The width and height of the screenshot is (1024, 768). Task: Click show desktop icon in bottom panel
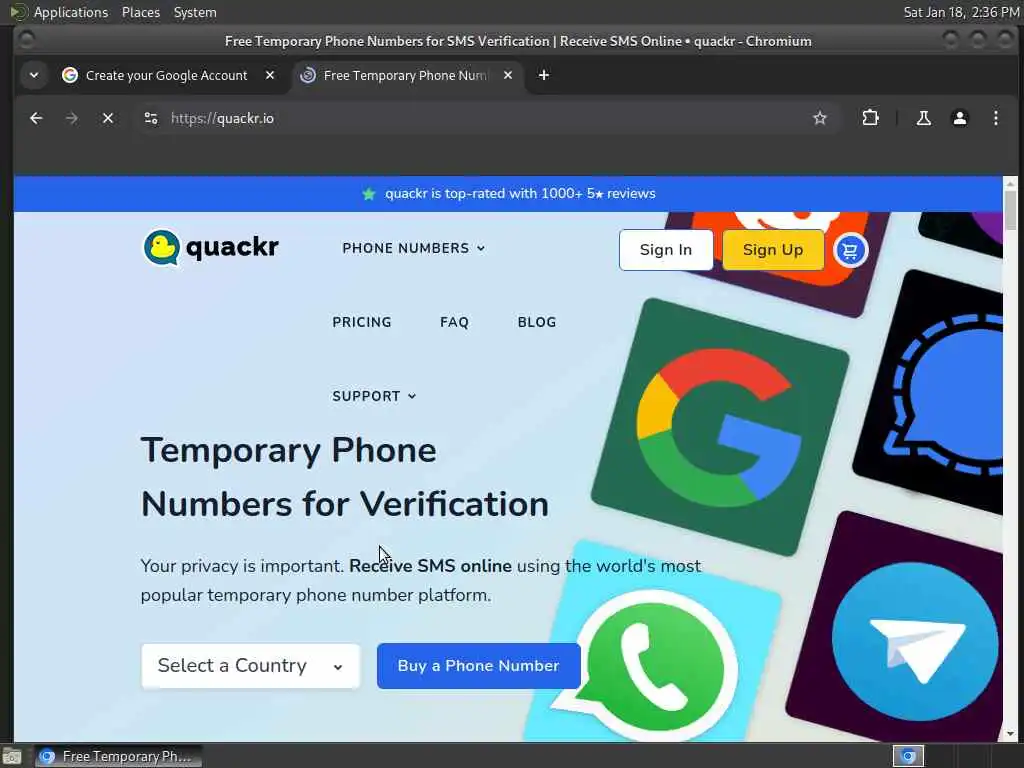click(11, 757)
